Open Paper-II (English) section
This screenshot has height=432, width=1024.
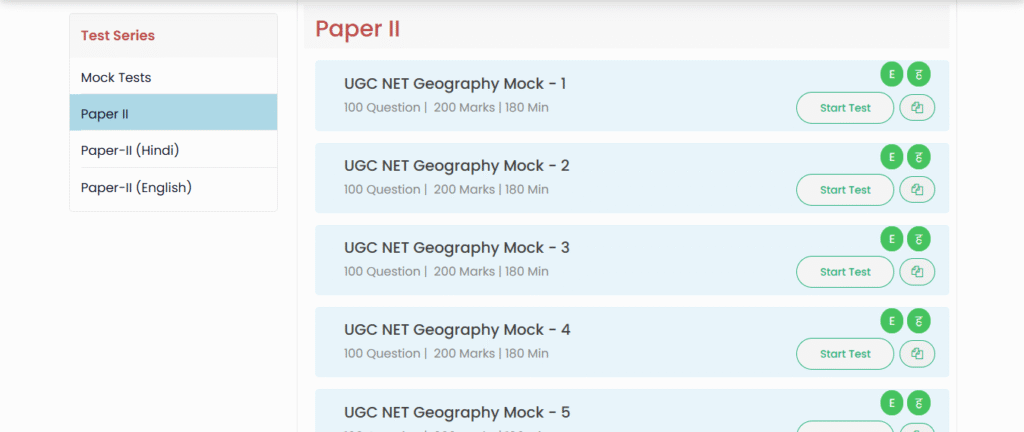coord(173,187)
